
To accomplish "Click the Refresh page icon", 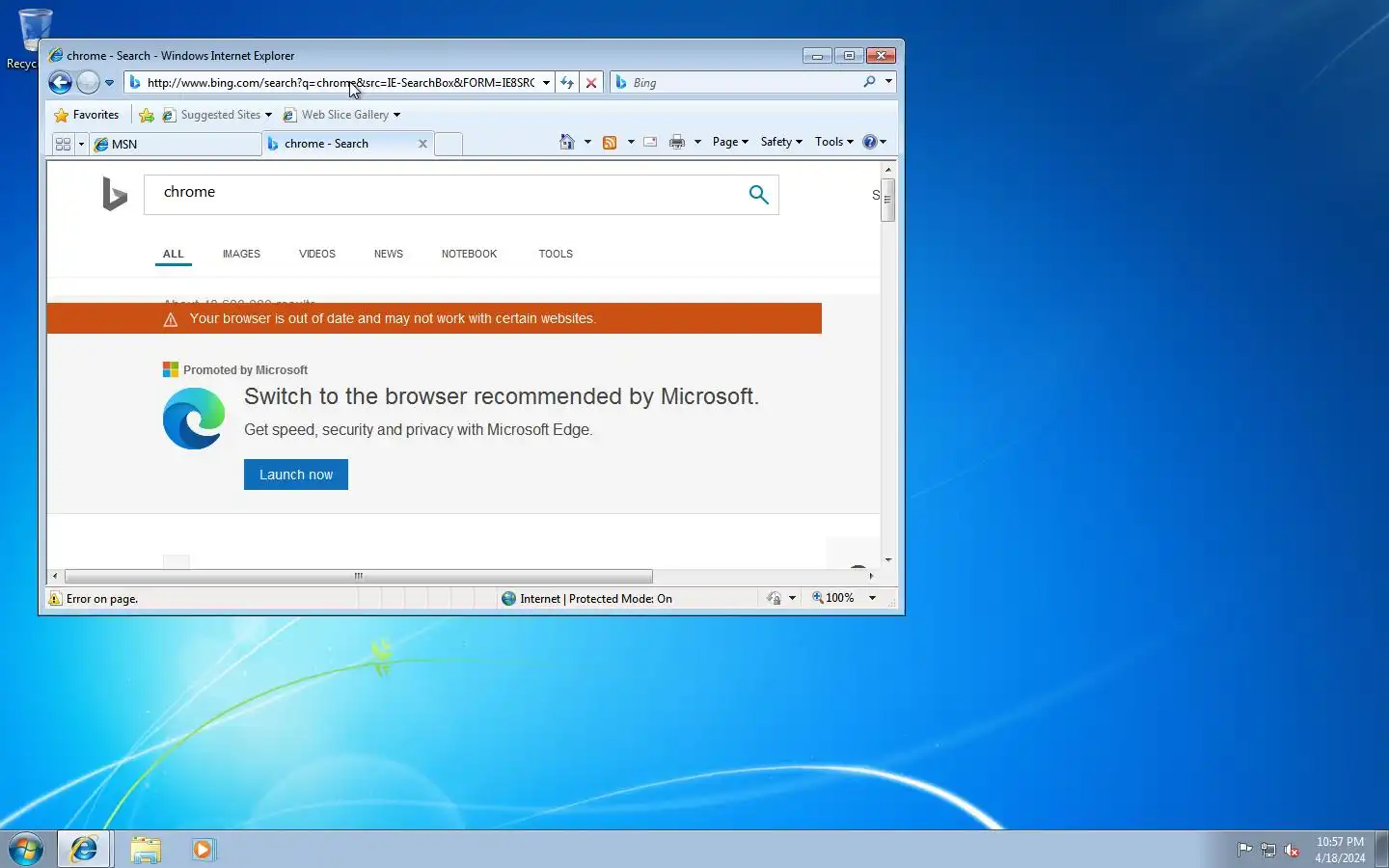I will click(567, 83).
